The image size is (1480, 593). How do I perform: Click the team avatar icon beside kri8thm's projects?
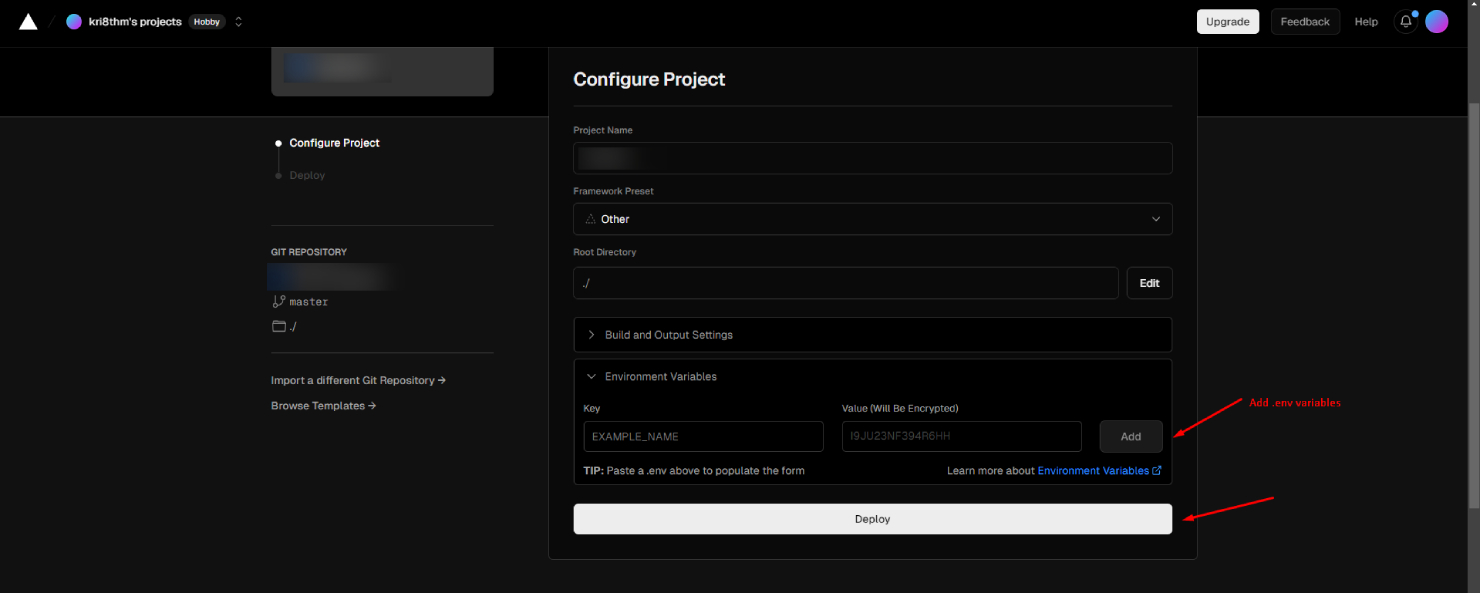(74, 22)
